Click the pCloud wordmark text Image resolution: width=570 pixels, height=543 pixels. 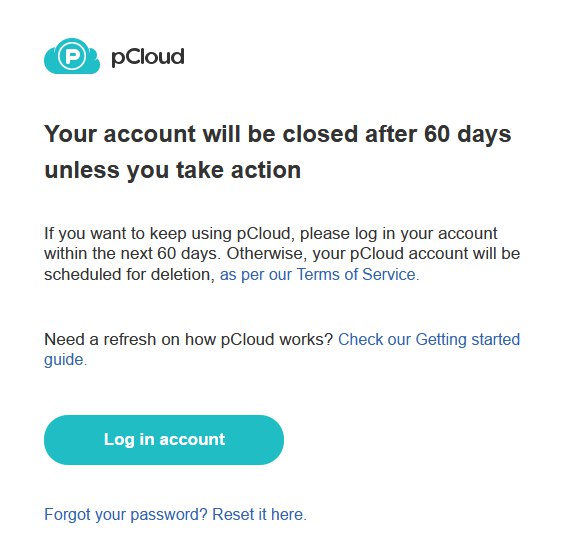tap(148, 57)
